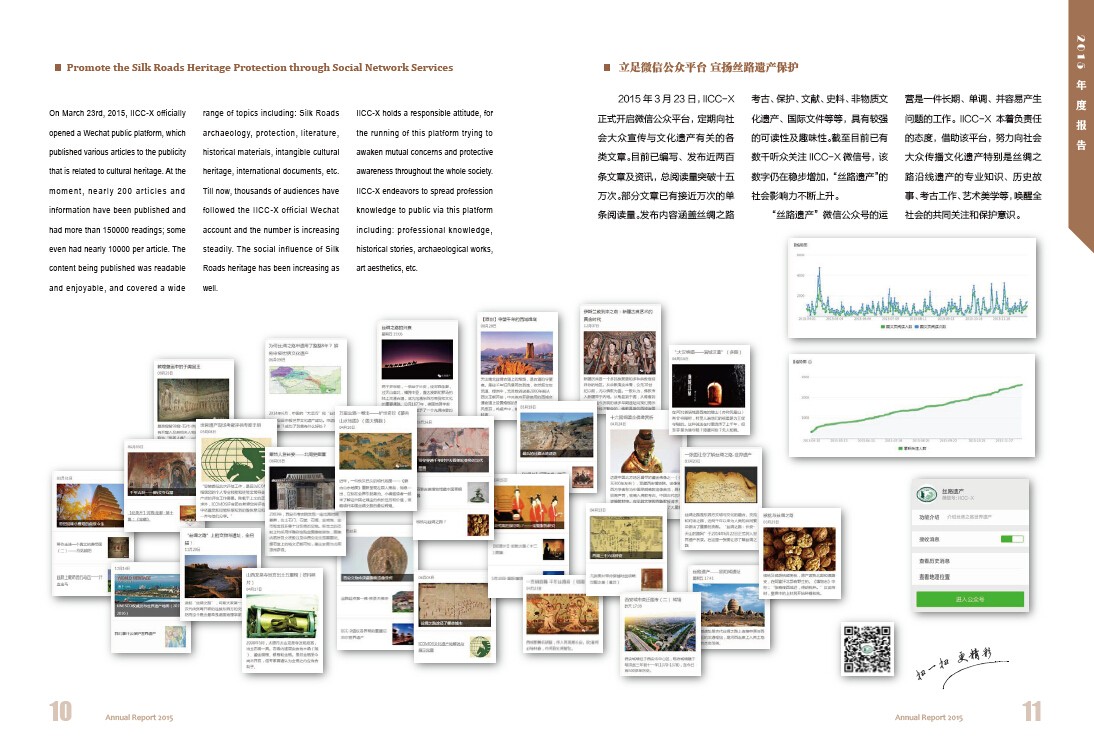The width and height of the screenshot is (1094, 739).
Task: Open the camel caravan sunset thumbnail
Action: (x=417, y=359)
